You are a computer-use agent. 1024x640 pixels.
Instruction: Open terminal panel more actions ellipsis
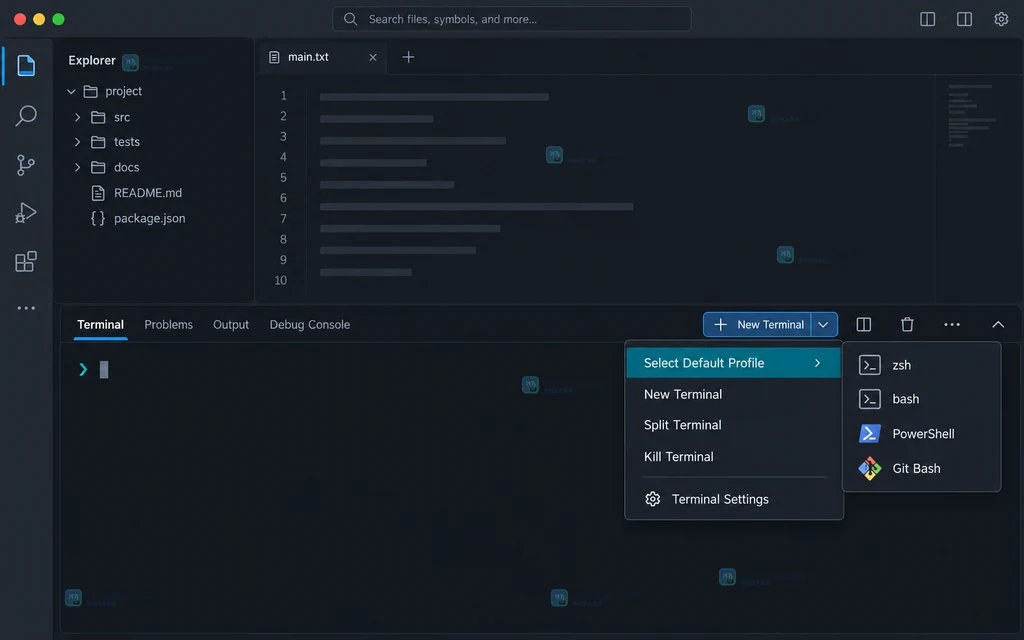click(x=952, y=325)
